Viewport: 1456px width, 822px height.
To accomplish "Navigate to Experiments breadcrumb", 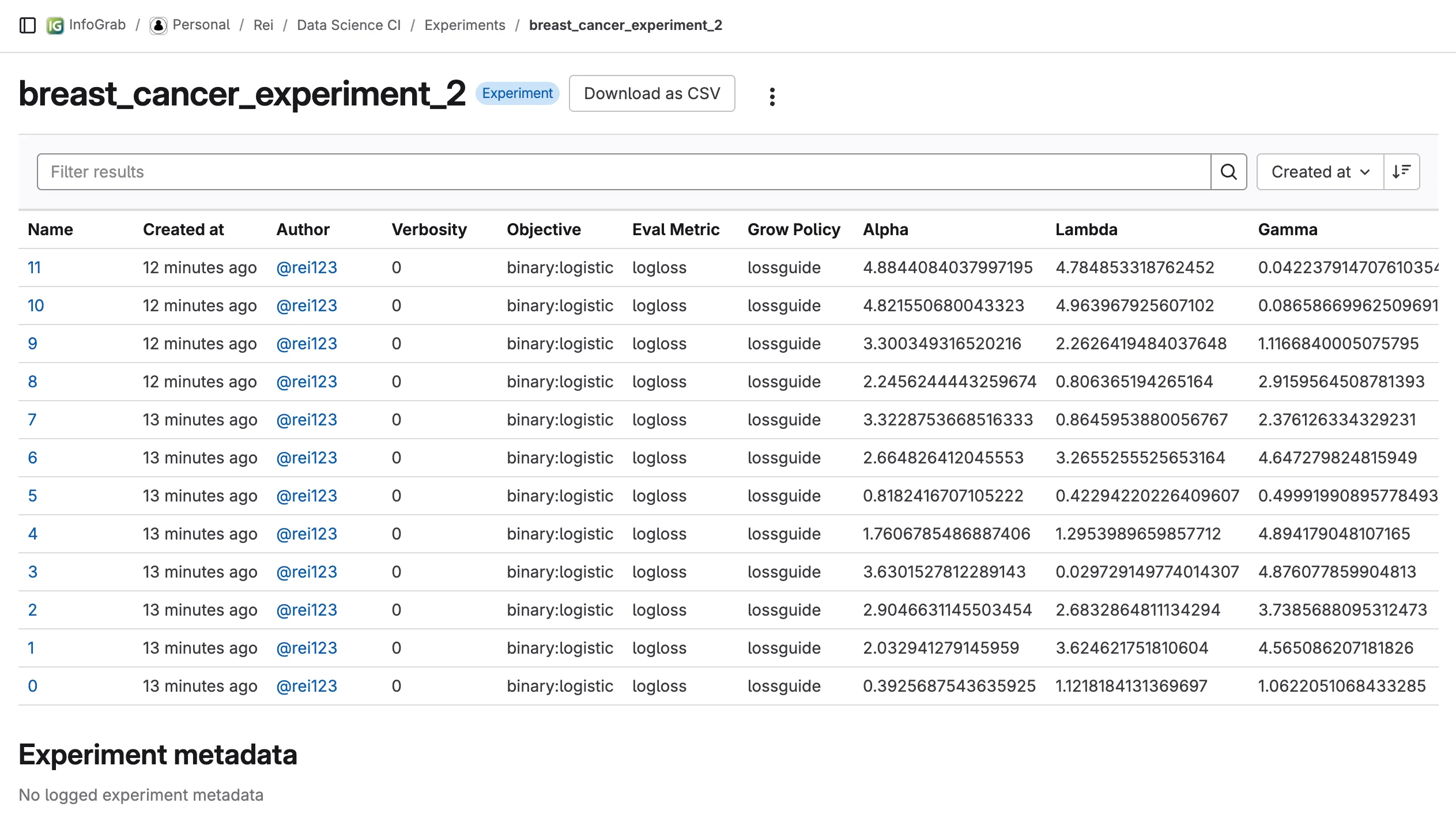I will (x=465, y=25).
